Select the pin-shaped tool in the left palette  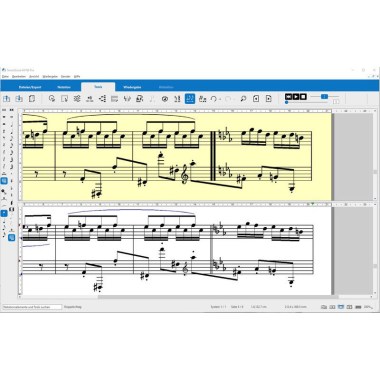(4, 192)
